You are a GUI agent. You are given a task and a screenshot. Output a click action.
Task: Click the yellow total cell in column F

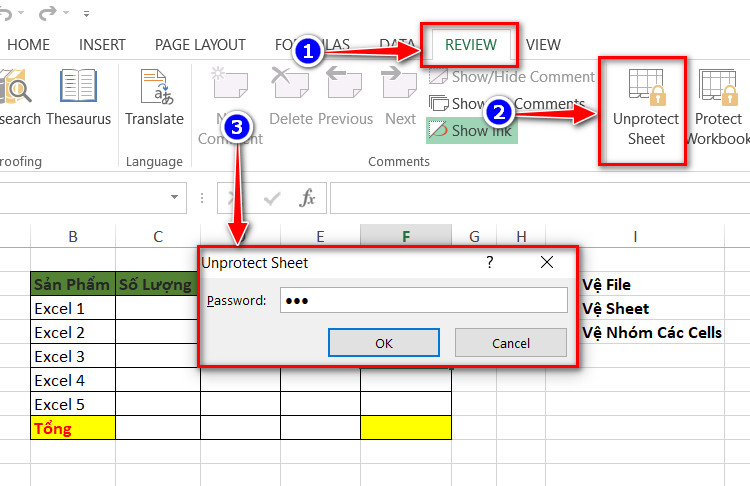[406, 428]
